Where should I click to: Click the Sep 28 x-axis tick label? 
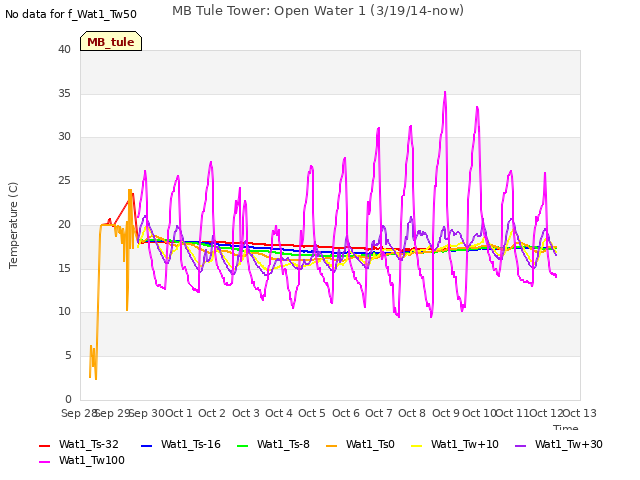(78, 413)
